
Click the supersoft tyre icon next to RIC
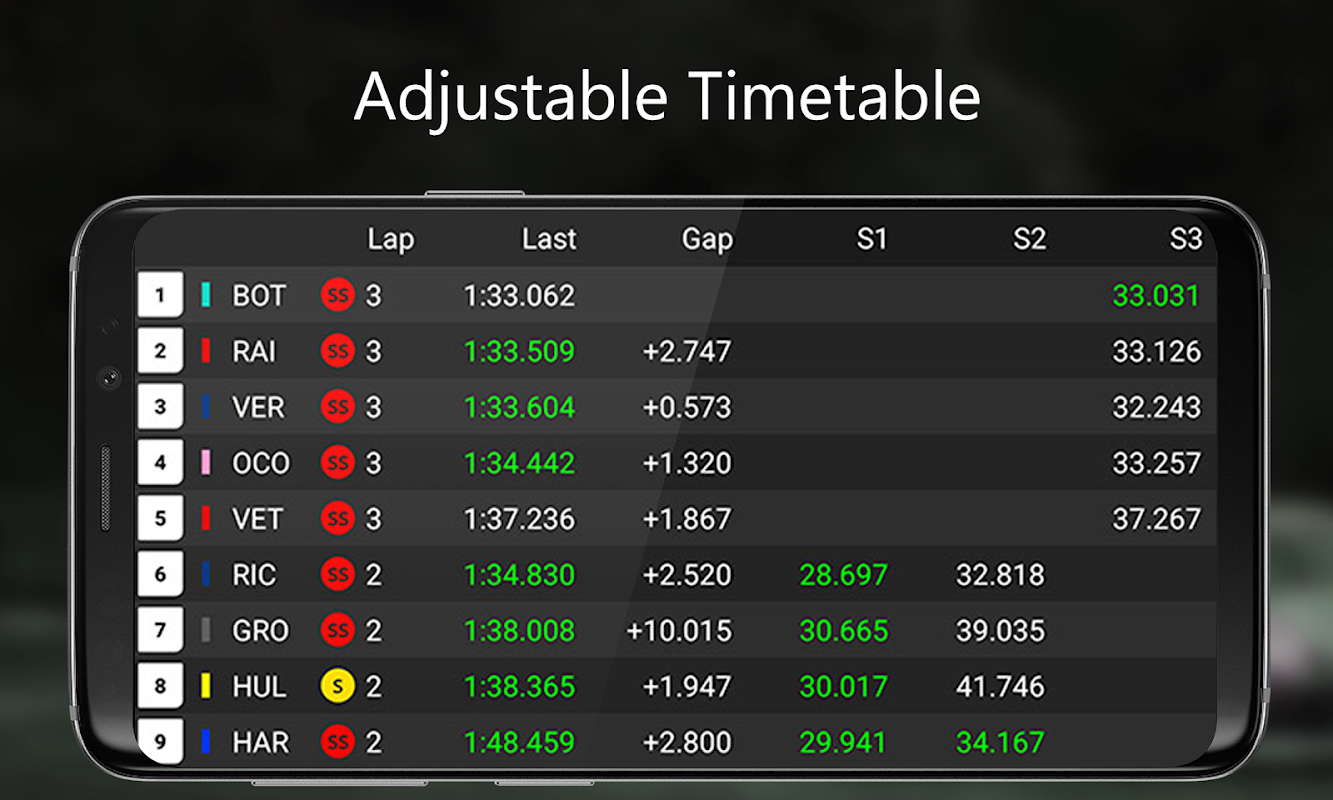pyautogui.click(x=338, y=575)
